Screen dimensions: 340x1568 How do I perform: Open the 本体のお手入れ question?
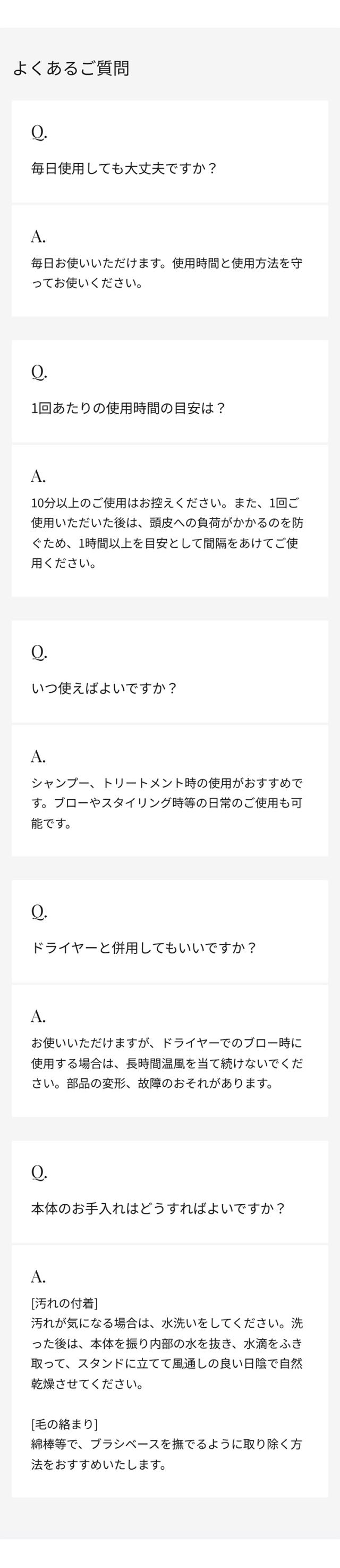[158, 1208]
